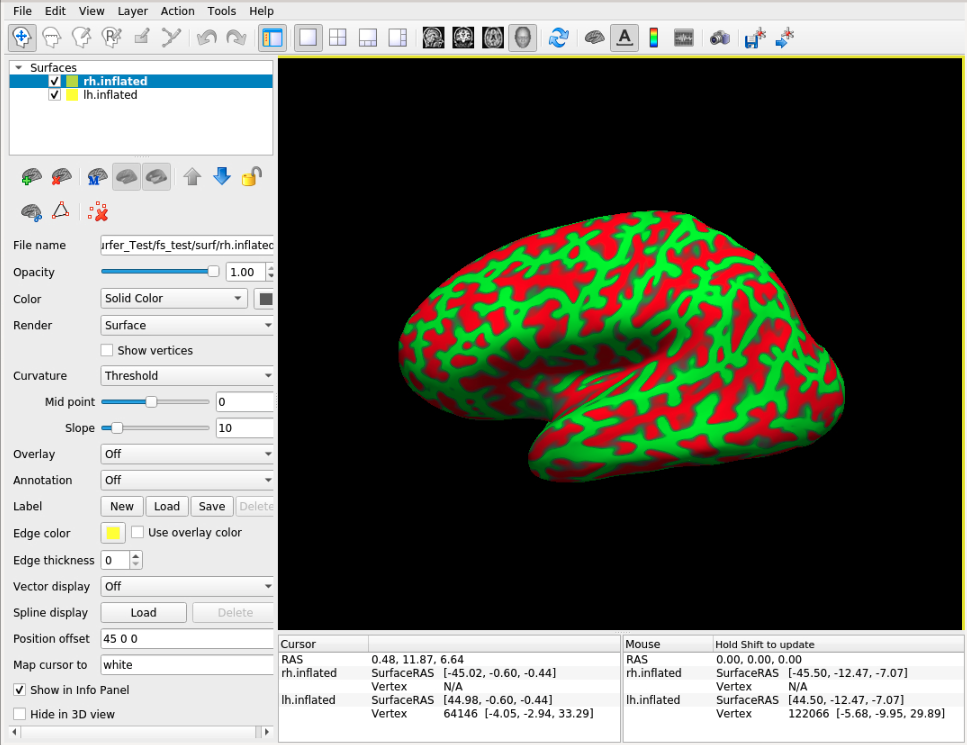The height and width of the screenshot is (745, 967).
Task: Click the yellow Edge color swatch
Action: [x=113, y=533]
